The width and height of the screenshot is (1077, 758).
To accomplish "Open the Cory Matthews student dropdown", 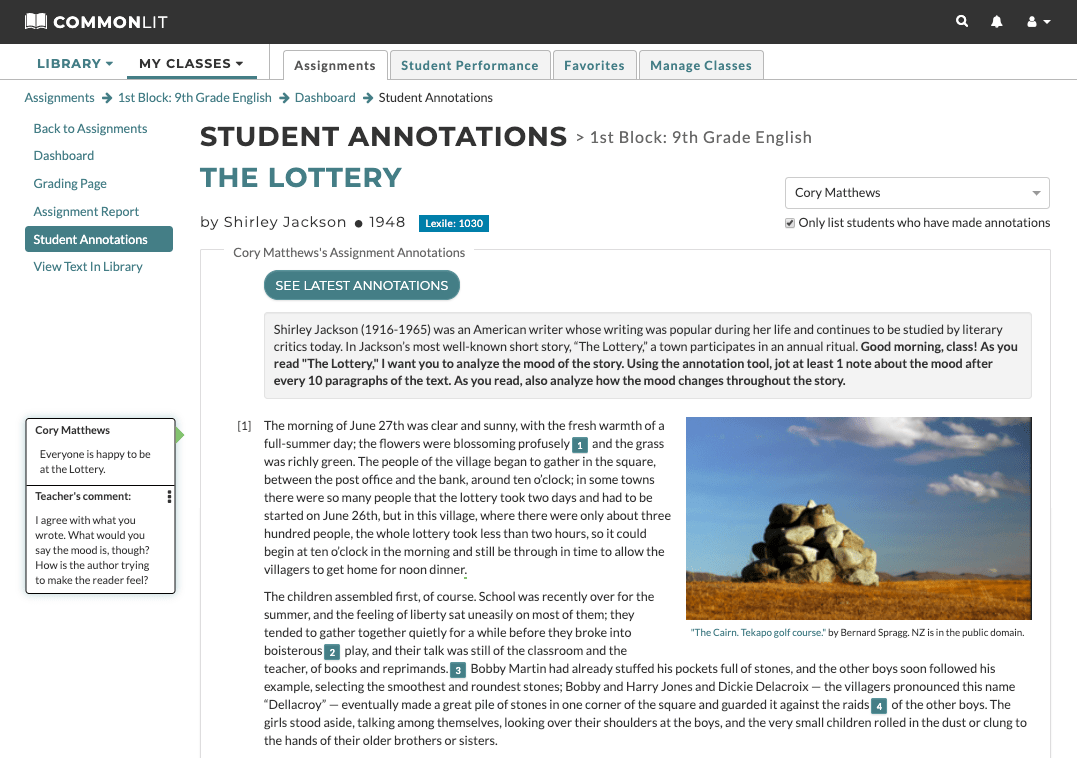I will 917,193.
